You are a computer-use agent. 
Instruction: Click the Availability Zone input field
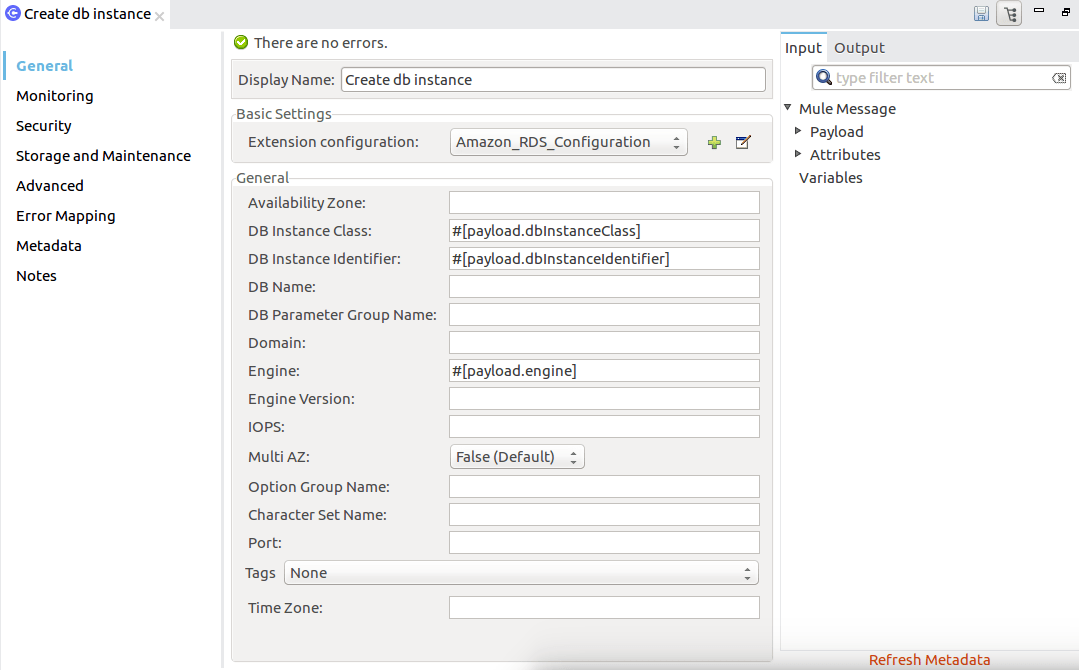604,202
